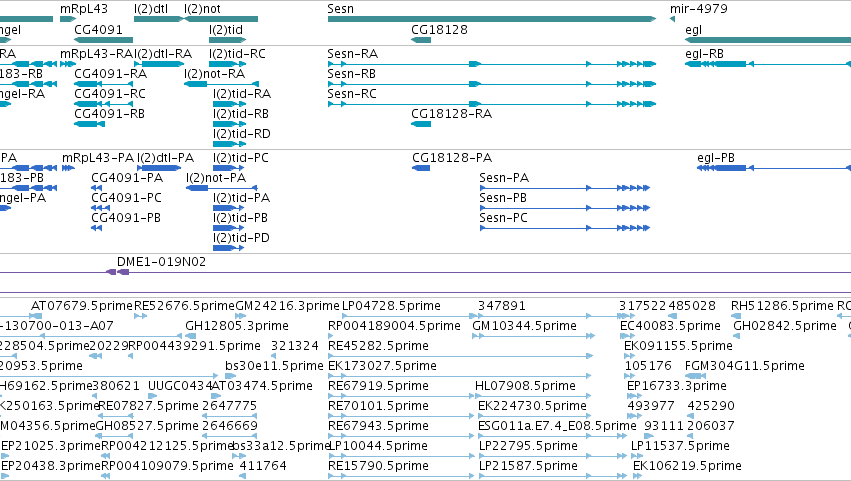This screenshot has height=481, width=851.
Task: Select the CG4091 gene bar
Action: pyautogui.click(x=104, y=40)
